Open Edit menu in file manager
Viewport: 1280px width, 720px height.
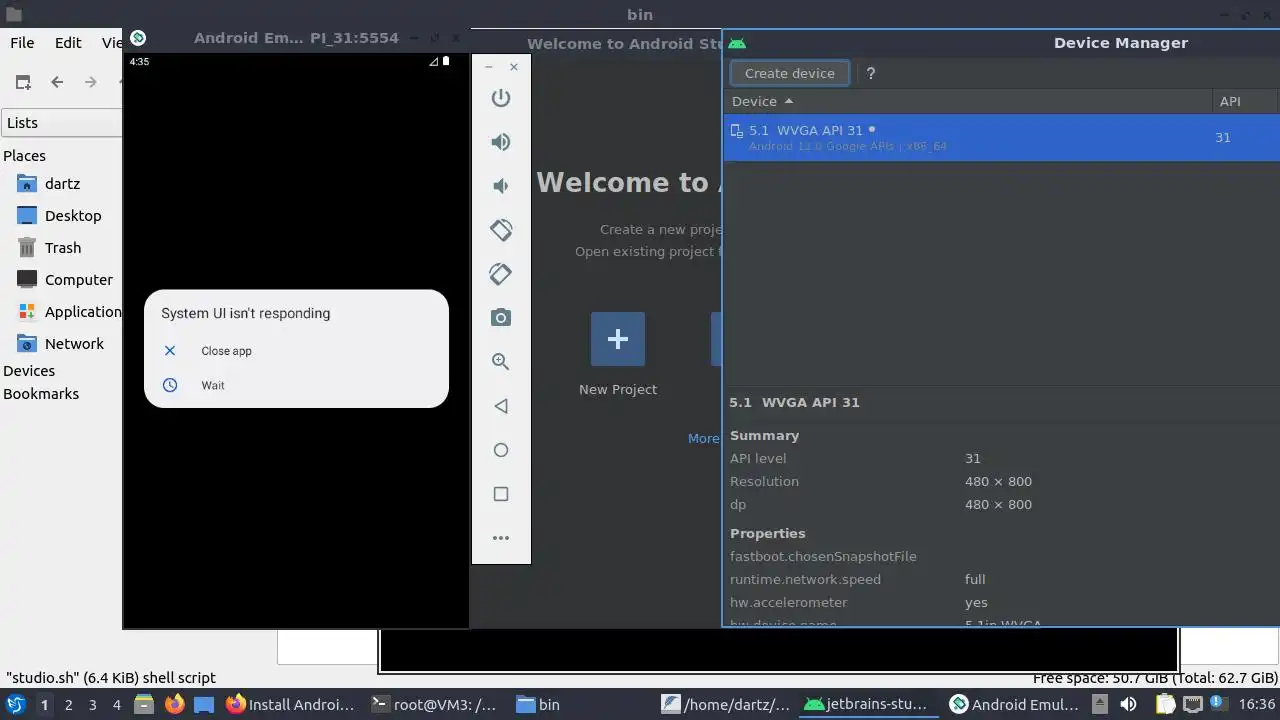click(x=68, y=43)
